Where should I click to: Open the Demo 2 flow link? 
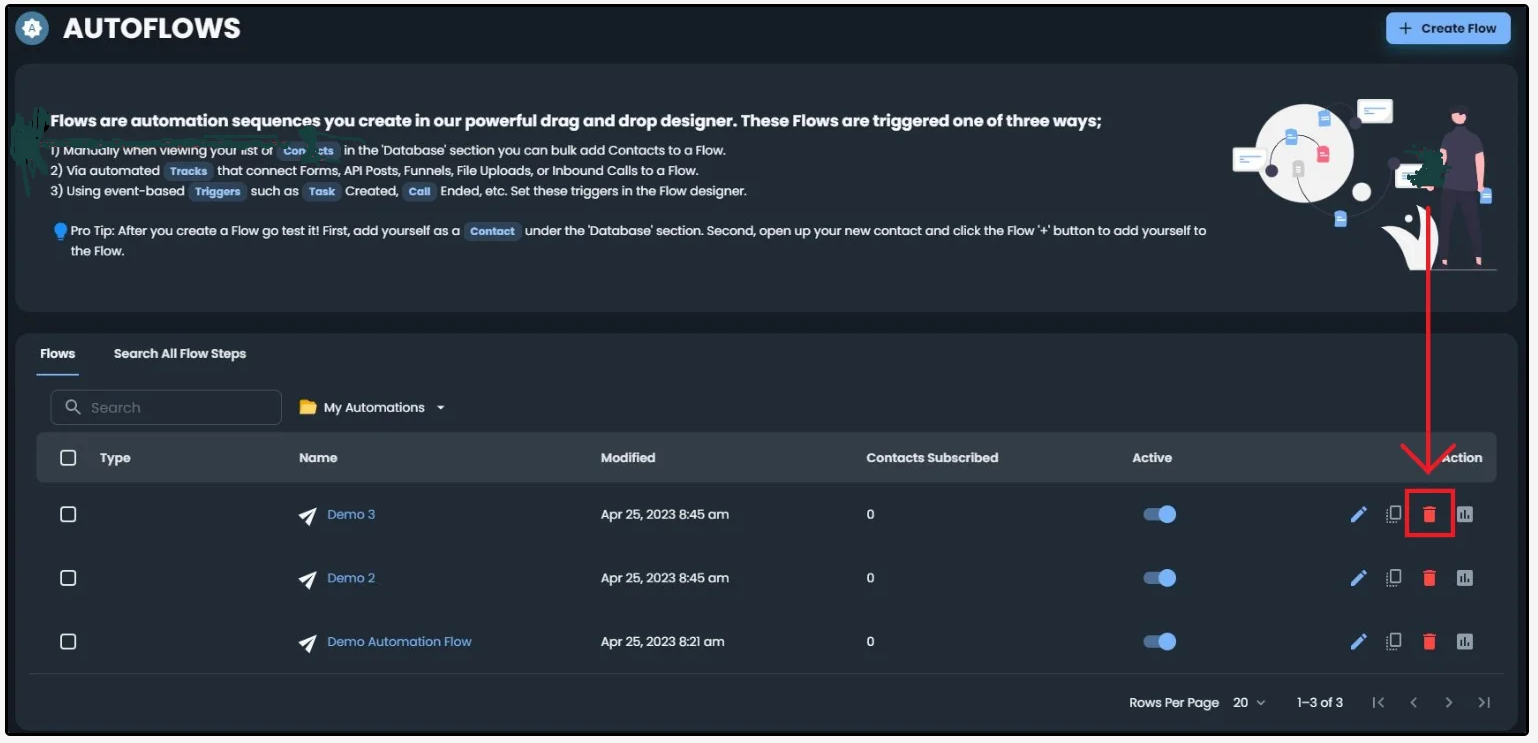[351, 578]
